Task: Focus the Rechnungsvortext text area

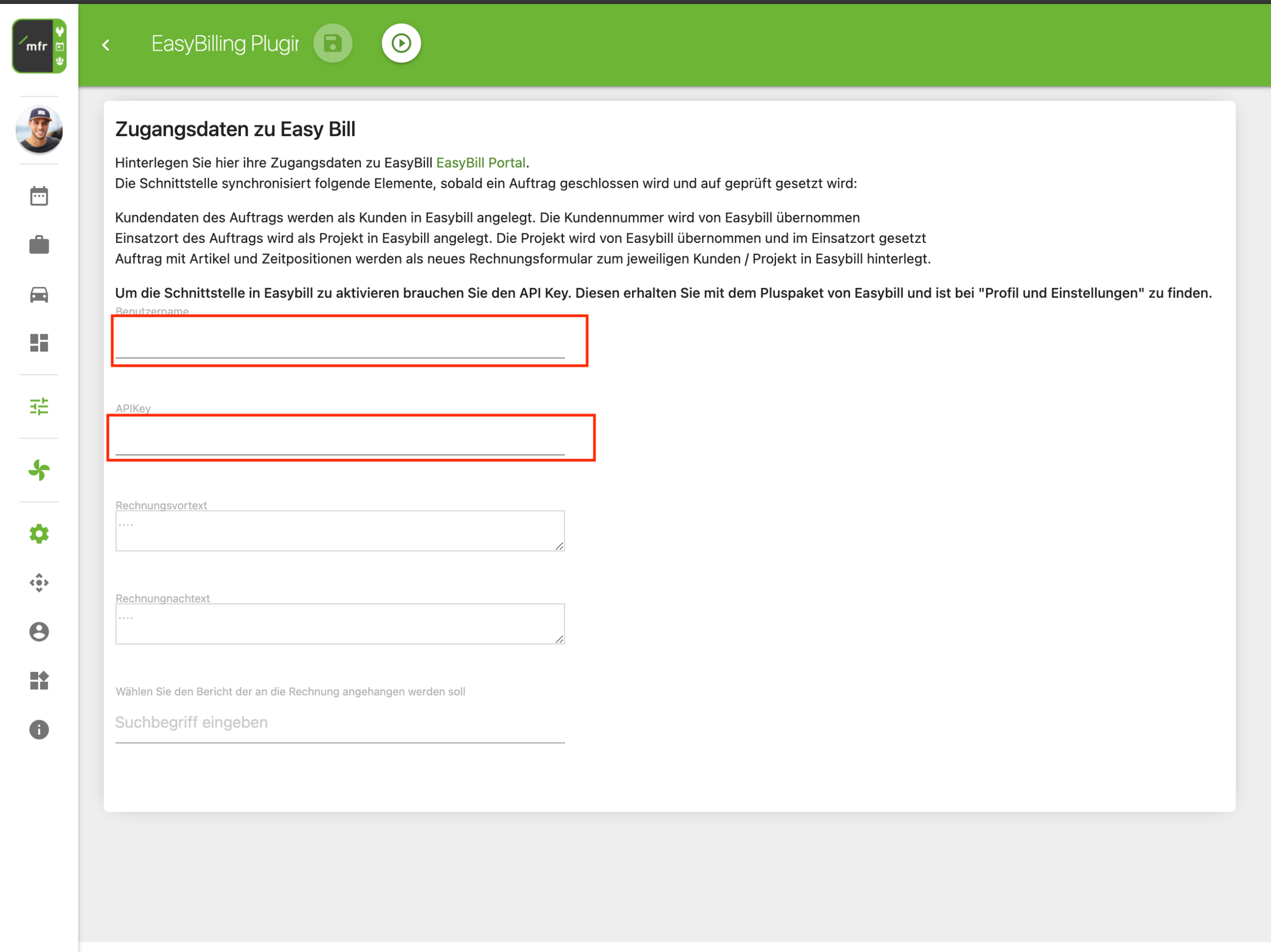Action: click(340, 530)
